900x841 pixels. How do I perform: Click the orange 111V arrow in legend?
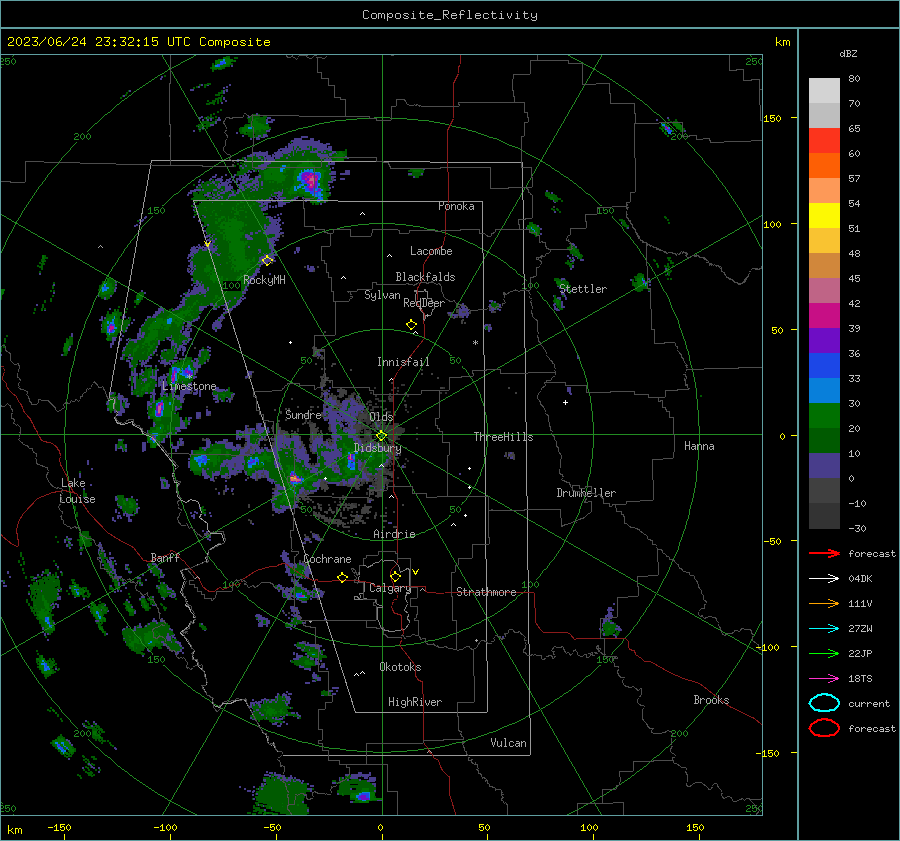click(824, 603)
